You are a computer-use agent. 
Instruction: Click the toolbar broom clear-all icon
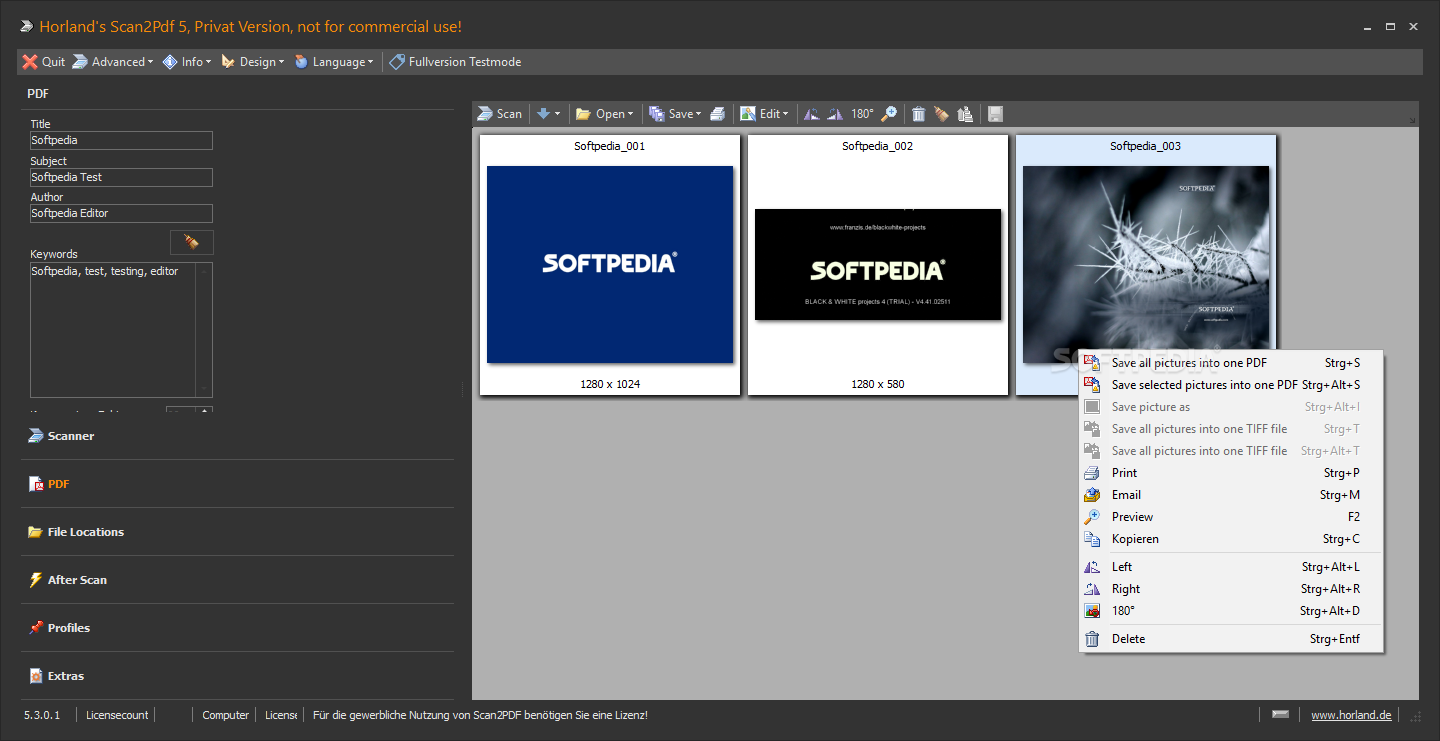click(941, 114)
